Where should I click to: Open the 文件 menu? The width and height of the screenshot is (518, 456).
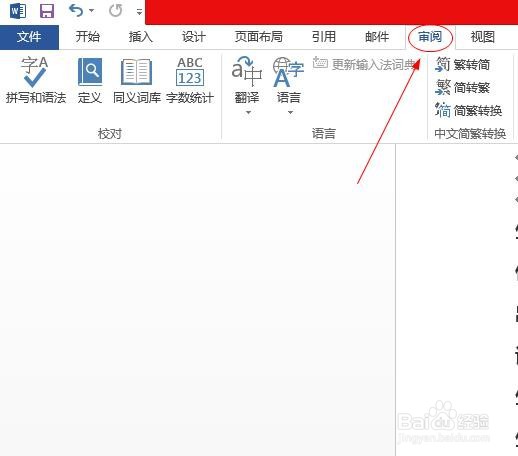point(29,37)
